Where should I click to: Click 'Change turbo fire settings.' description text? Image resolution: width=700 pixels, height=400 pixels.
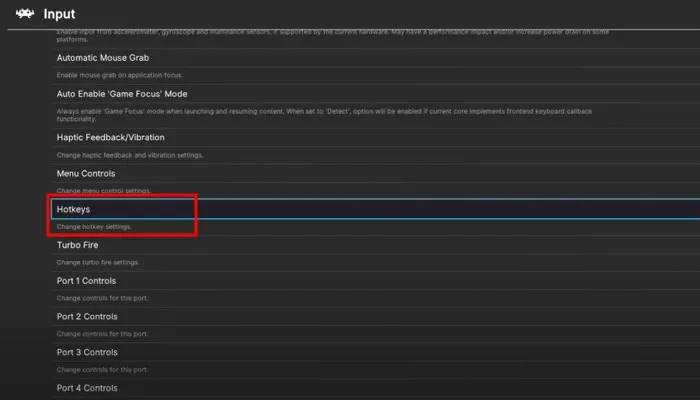click(97, 262)
